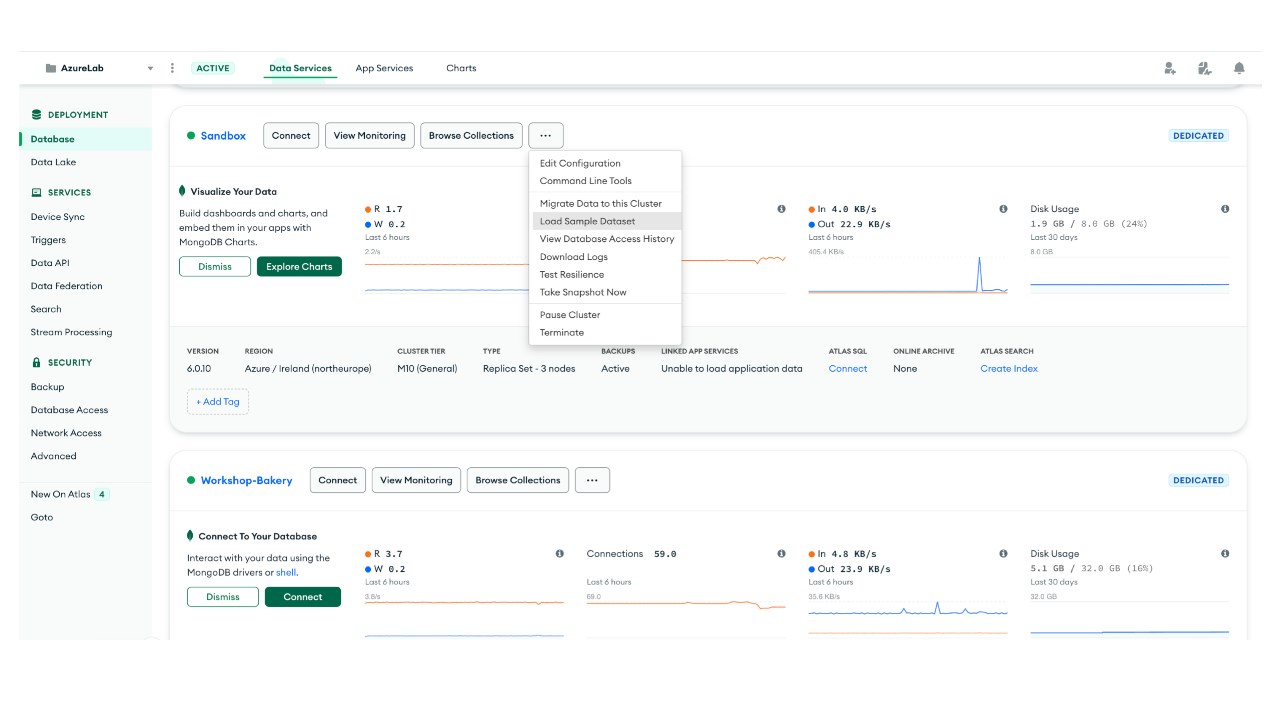1280x720 pixels.
Task: Click the invite user icon in header
Action: pyautogui.click(x=1169, y=68)
